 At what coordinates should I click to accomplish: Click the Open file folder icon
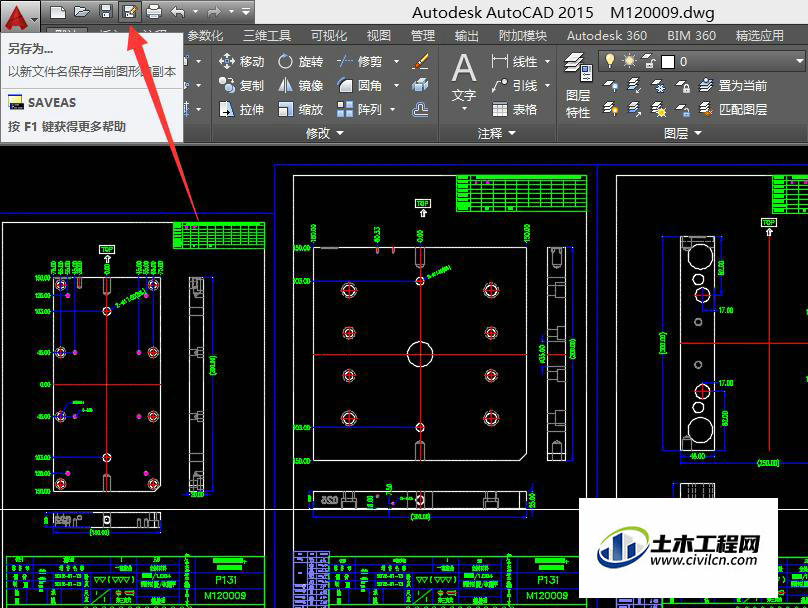pos(81,11)
